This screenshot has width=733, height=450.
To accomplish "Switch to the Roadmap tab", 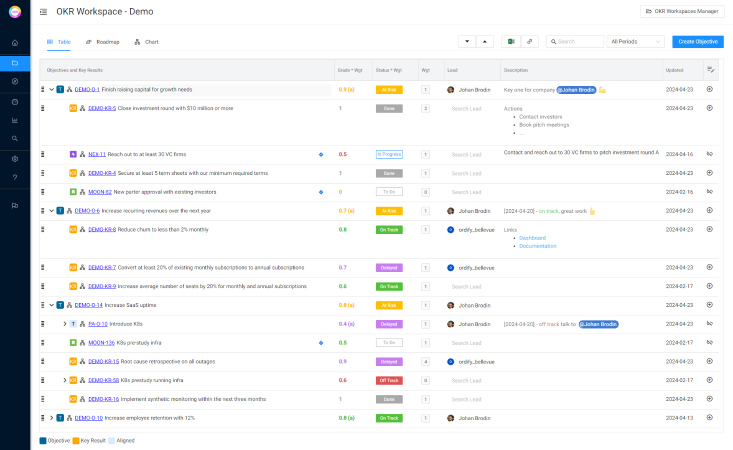I will (103, 42).
